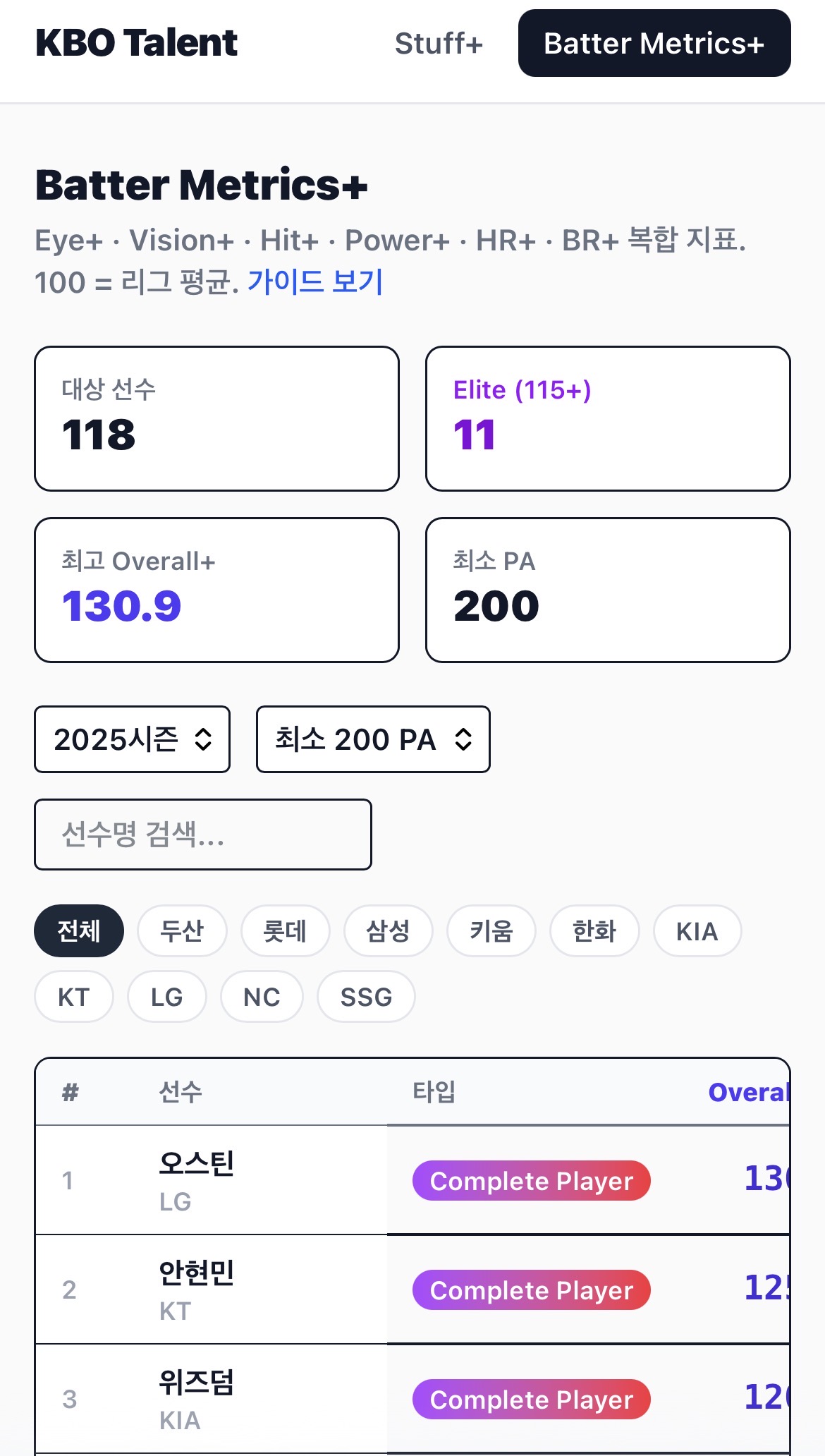Filter players by LG team
Image resolution: width=825 pixels, height=1456 pixels.
pos(167,997)
